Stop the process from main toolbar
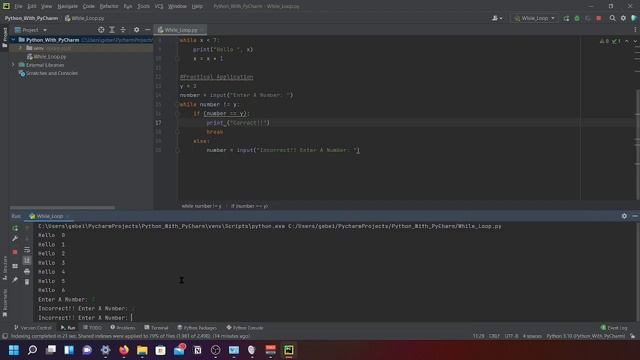The height and width of the screenshot is (360, 640). pyautogui.click(x=599, y=18)
